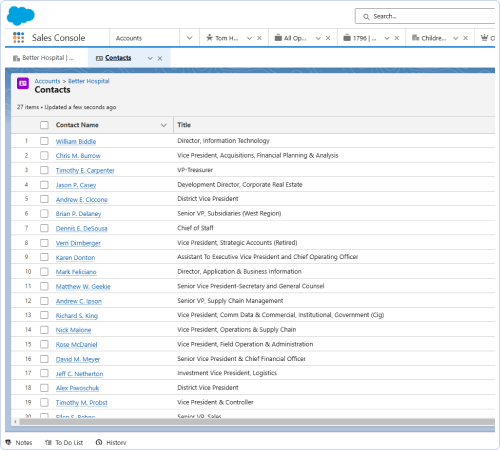The height and width of the screenshot is (450, 500).
Task: Open Notes utility icon
Action: pyautogui.click(x=9, y=442)
